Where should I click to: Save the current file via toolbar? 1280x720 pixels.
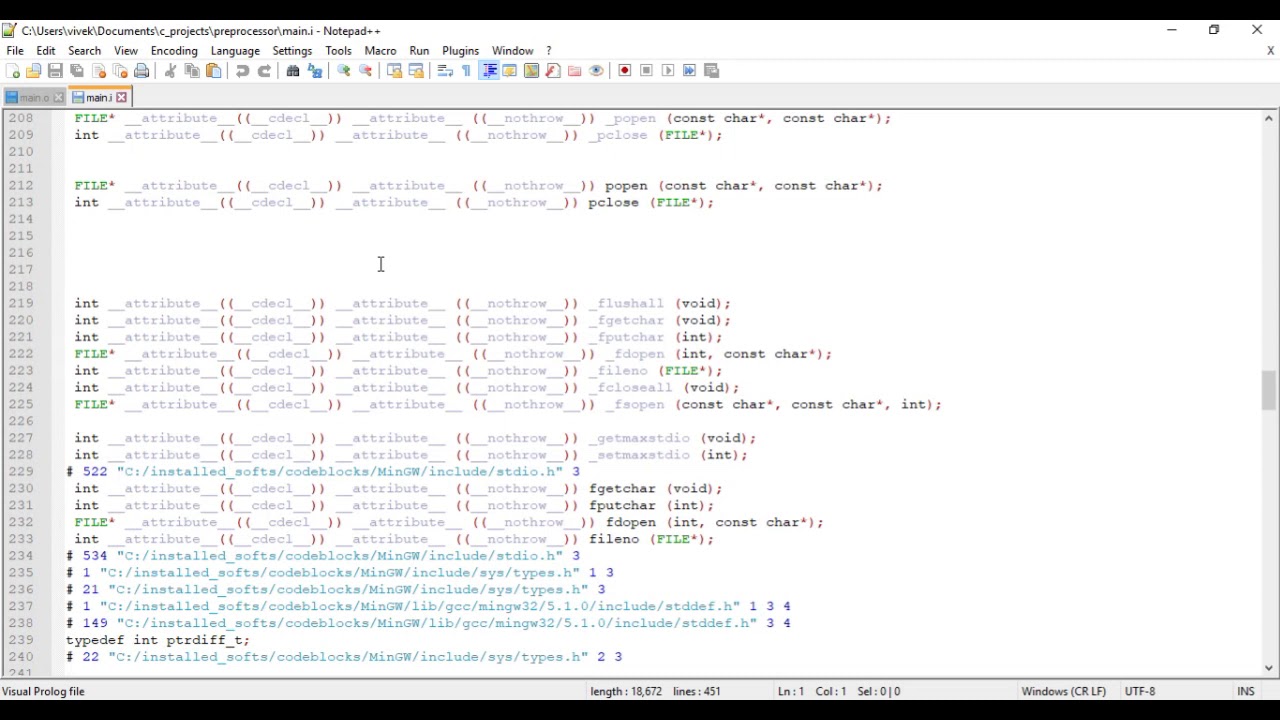(x=55, y=71)
